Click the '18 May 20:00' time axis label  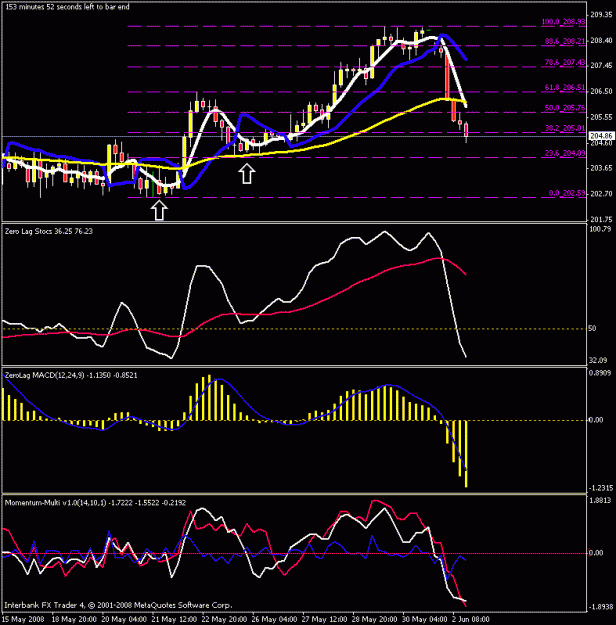pos(74,619)
